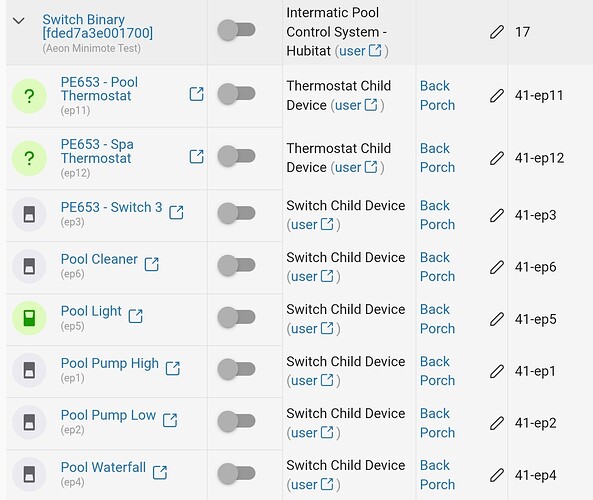
Task: Click the pencil icon next to 17
Action: pos(497,32)
